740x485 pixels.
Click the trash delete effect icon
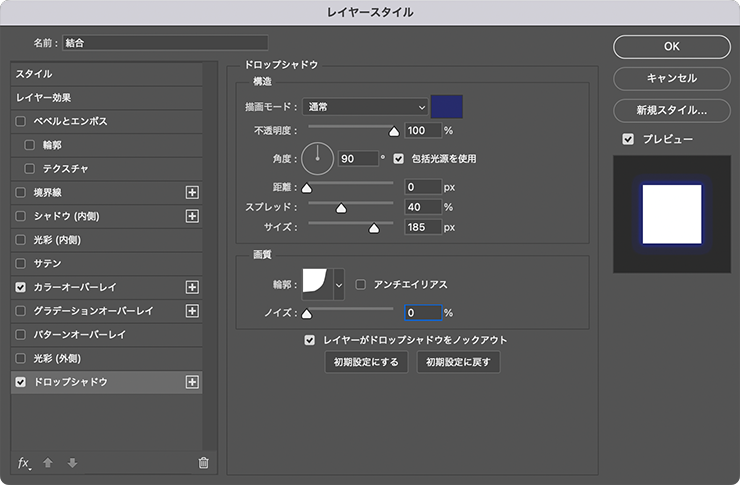[203, 462]
